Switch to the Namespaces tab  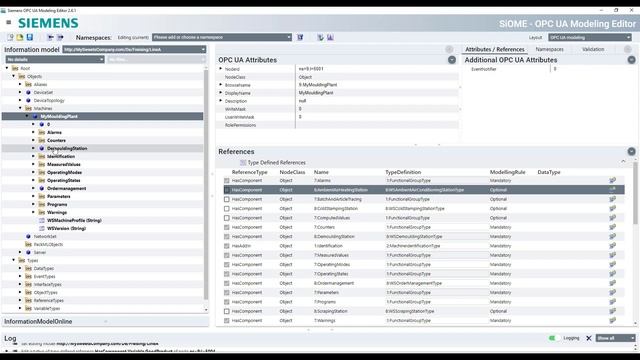coord(549,49)
